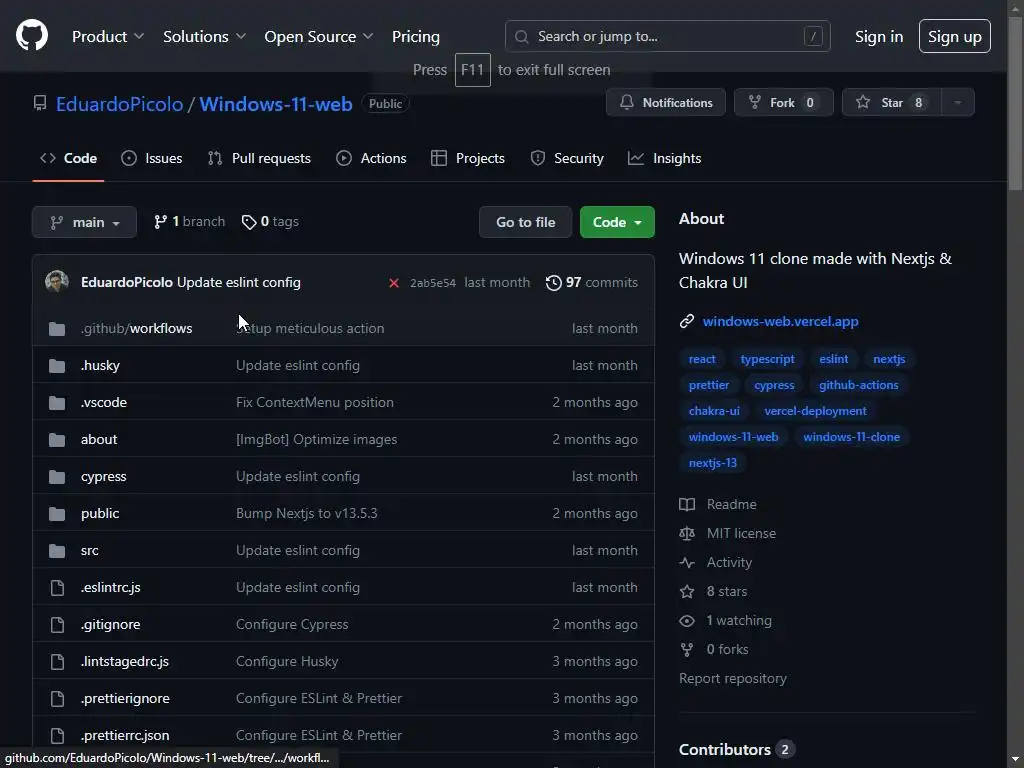Screen dimensions: 1024x768
Task: Open the Pricing page
Action: pos(415,37)
